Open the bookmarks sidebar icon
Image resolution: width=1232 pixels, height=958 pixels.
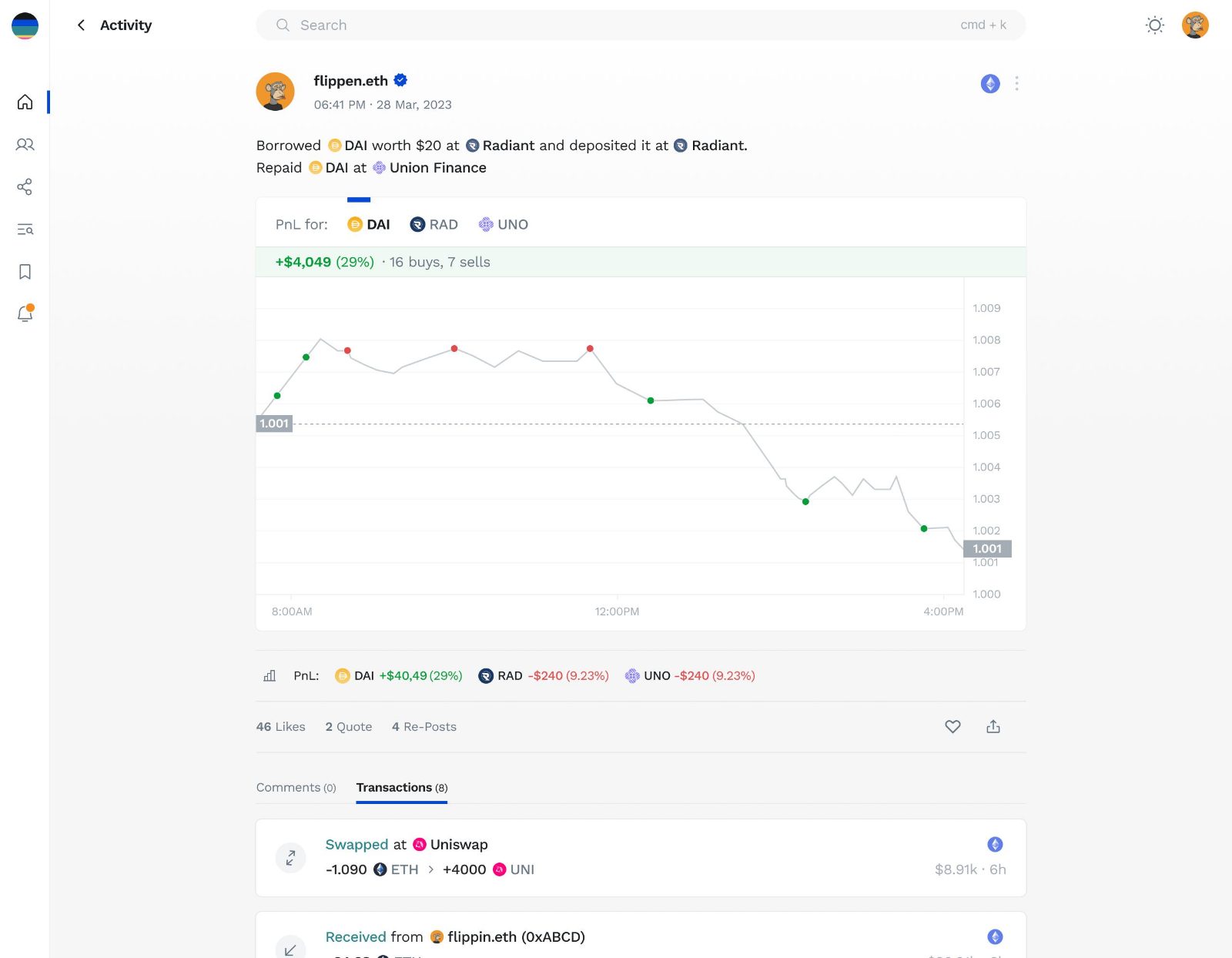click(x=25, y=271)
